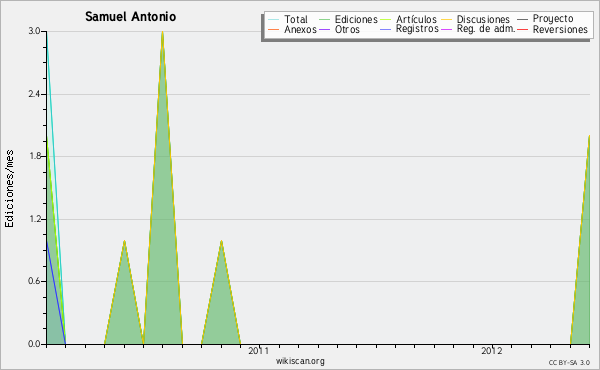Click the cyan Total color line swatch

point(274,19)
